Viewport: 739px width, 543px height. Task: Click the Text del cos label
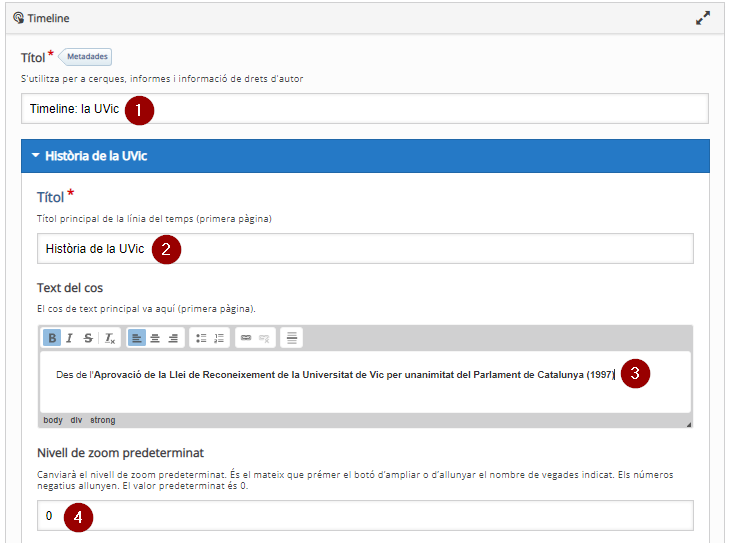70,288
